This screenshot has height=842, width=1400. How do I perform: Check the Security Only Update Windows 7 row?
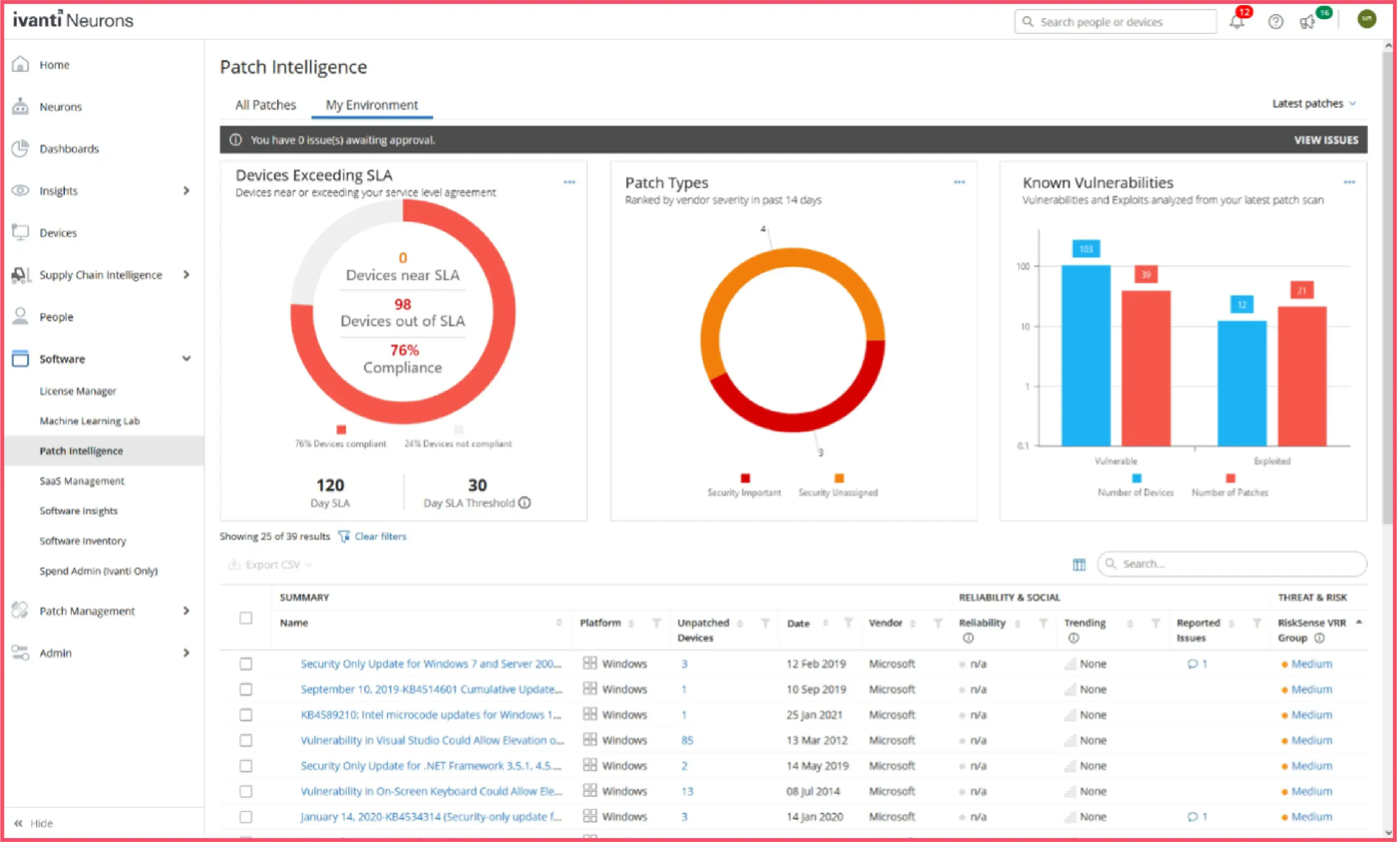pyautogui.click(x=246, y=664)
